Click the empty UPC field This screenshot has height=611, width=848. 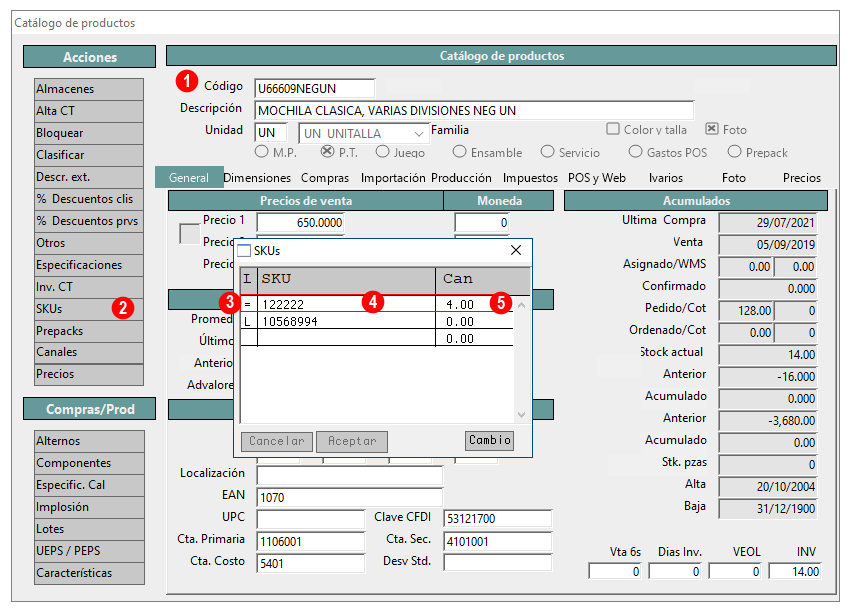pyautogui.click(x=310, y=519)
